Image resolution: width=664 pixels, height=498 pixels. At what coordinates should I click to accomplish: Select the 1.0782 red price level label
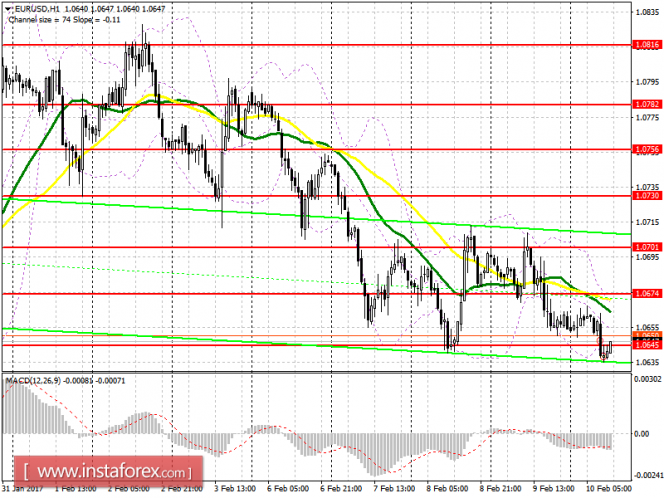click(647, 104)
